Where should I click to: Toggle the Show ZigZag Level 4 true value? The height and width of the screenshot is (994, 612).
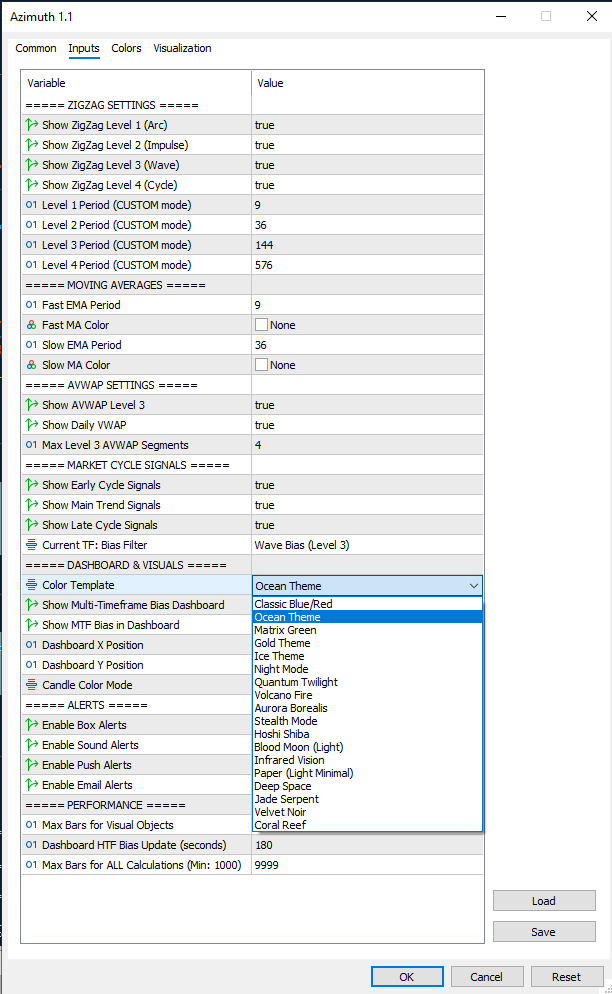264,185
